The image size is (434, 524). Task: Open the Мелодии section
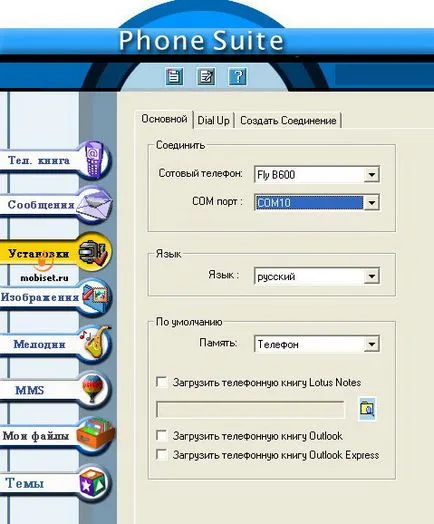coord(39,344)
